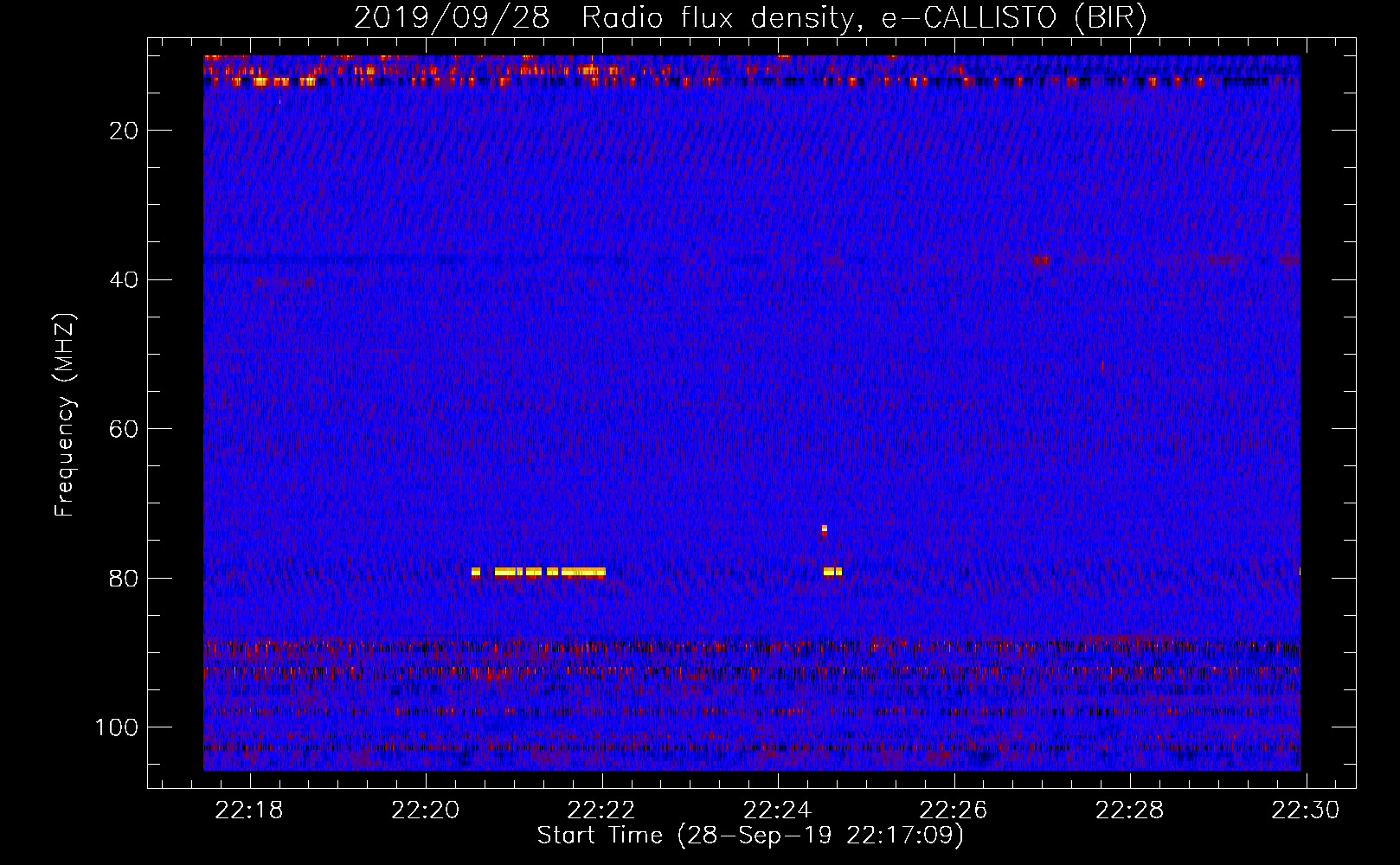Click the 22:24 time tick label

point(778,811)
